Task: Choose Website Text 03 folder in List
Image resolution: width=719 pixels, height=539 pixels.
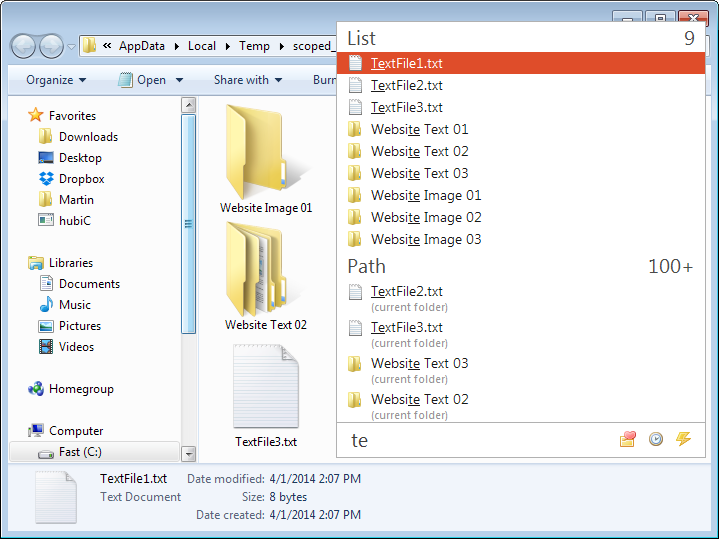Action: [x=520, y=173]
